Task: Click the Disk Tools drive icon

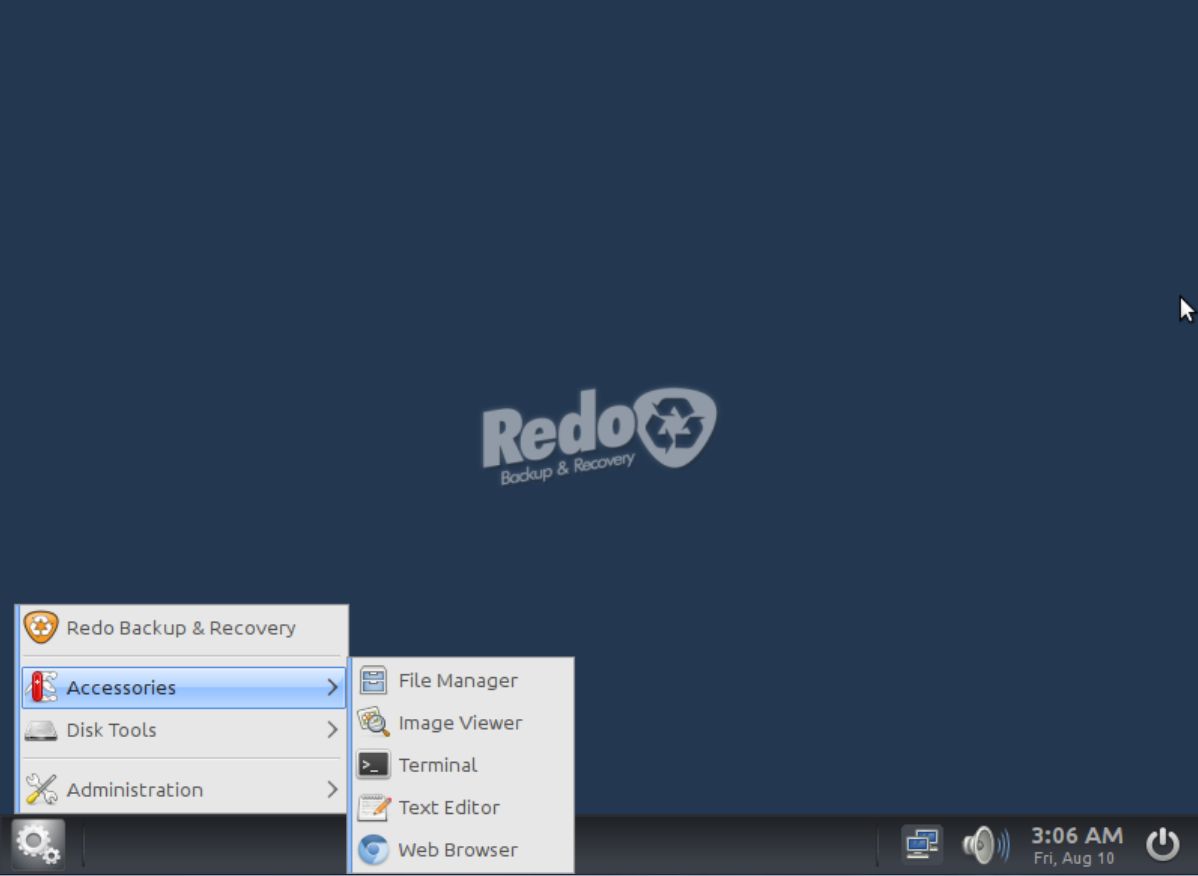Action: point(40,730)
